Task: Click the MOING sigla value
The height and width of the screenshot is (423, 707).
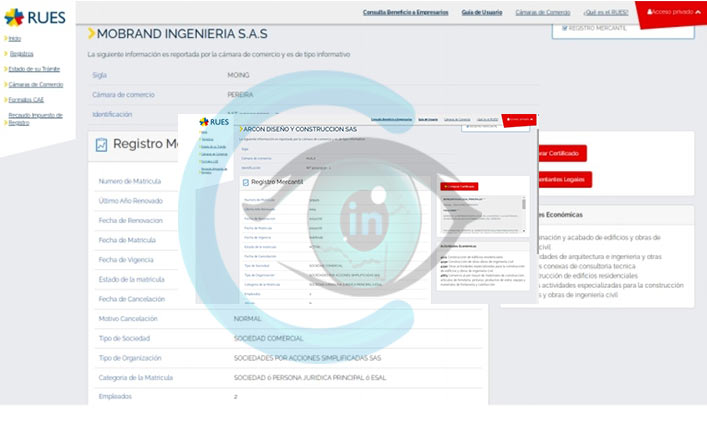Action: [238, 75]
